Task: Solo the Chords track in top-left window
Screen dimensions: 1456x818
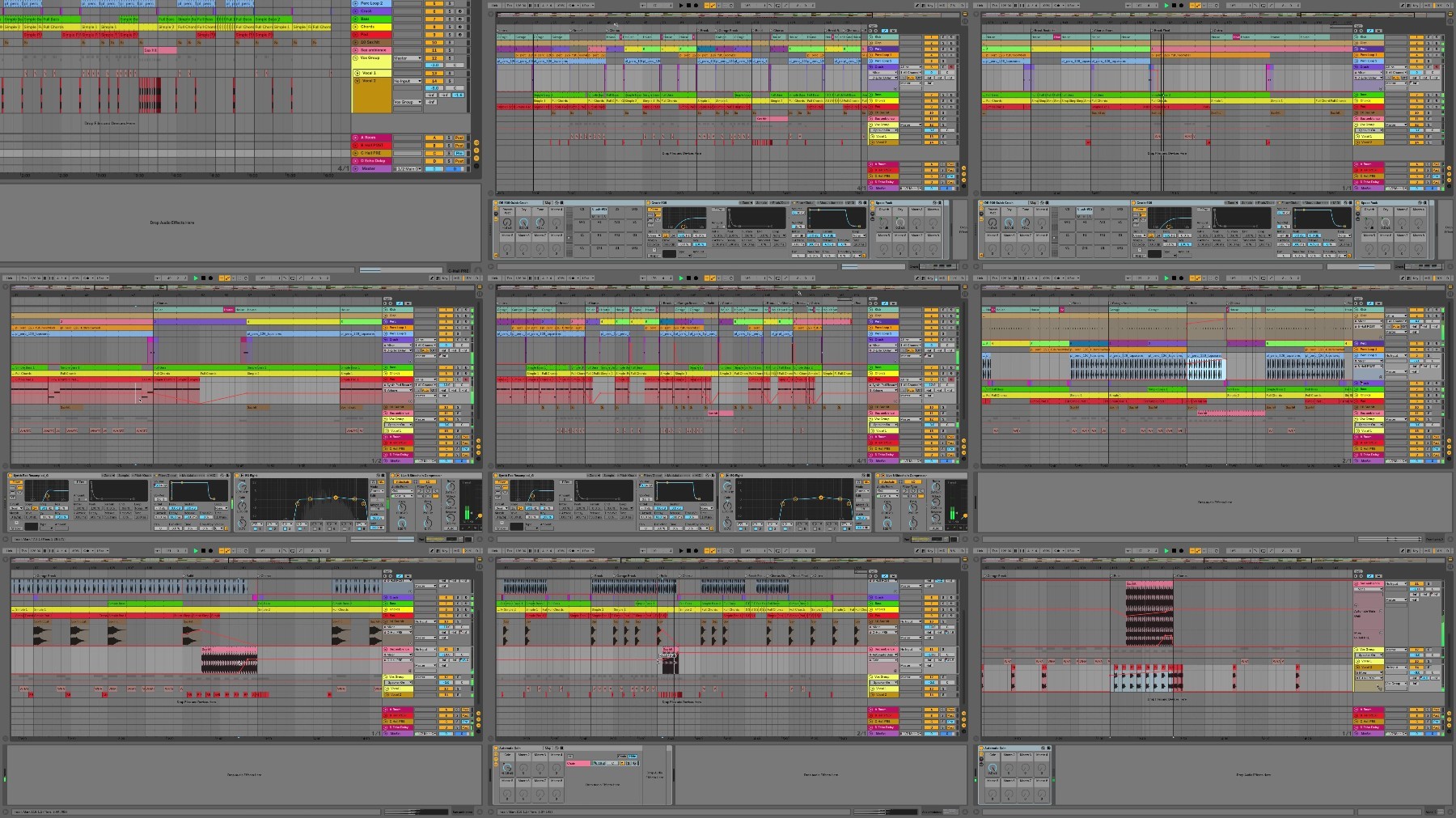Action: pos(450,27)
